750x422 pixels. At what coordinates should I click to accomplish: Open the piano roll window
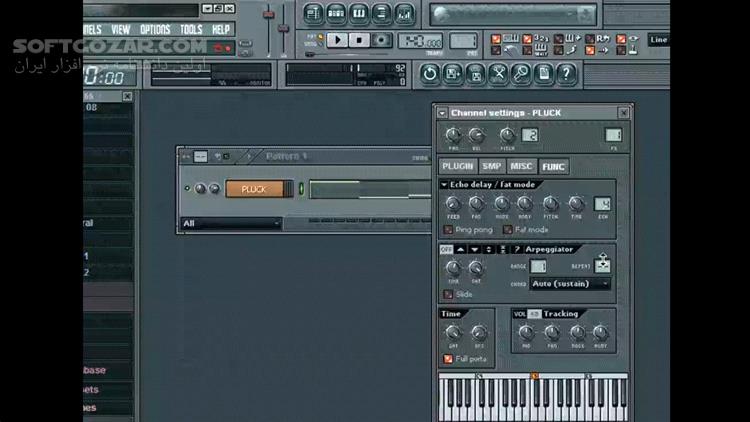[x=359, y=13]
